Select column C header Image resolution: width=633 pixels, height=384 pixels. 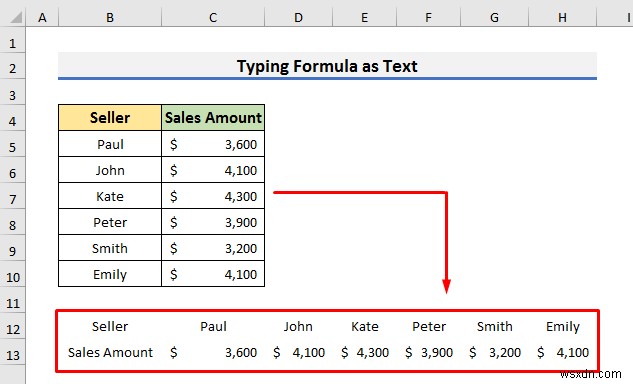(213, 17)
